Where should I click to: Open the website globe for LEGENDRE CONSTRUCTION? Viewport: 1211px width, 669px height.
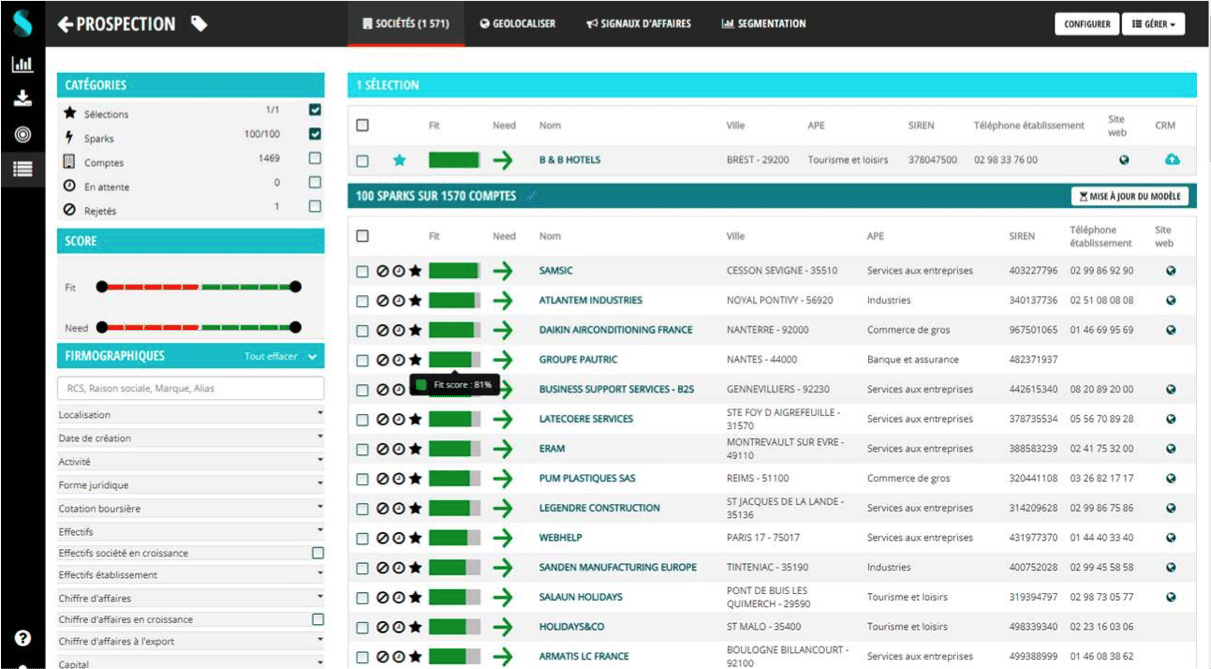click(x=1171, y=508)
